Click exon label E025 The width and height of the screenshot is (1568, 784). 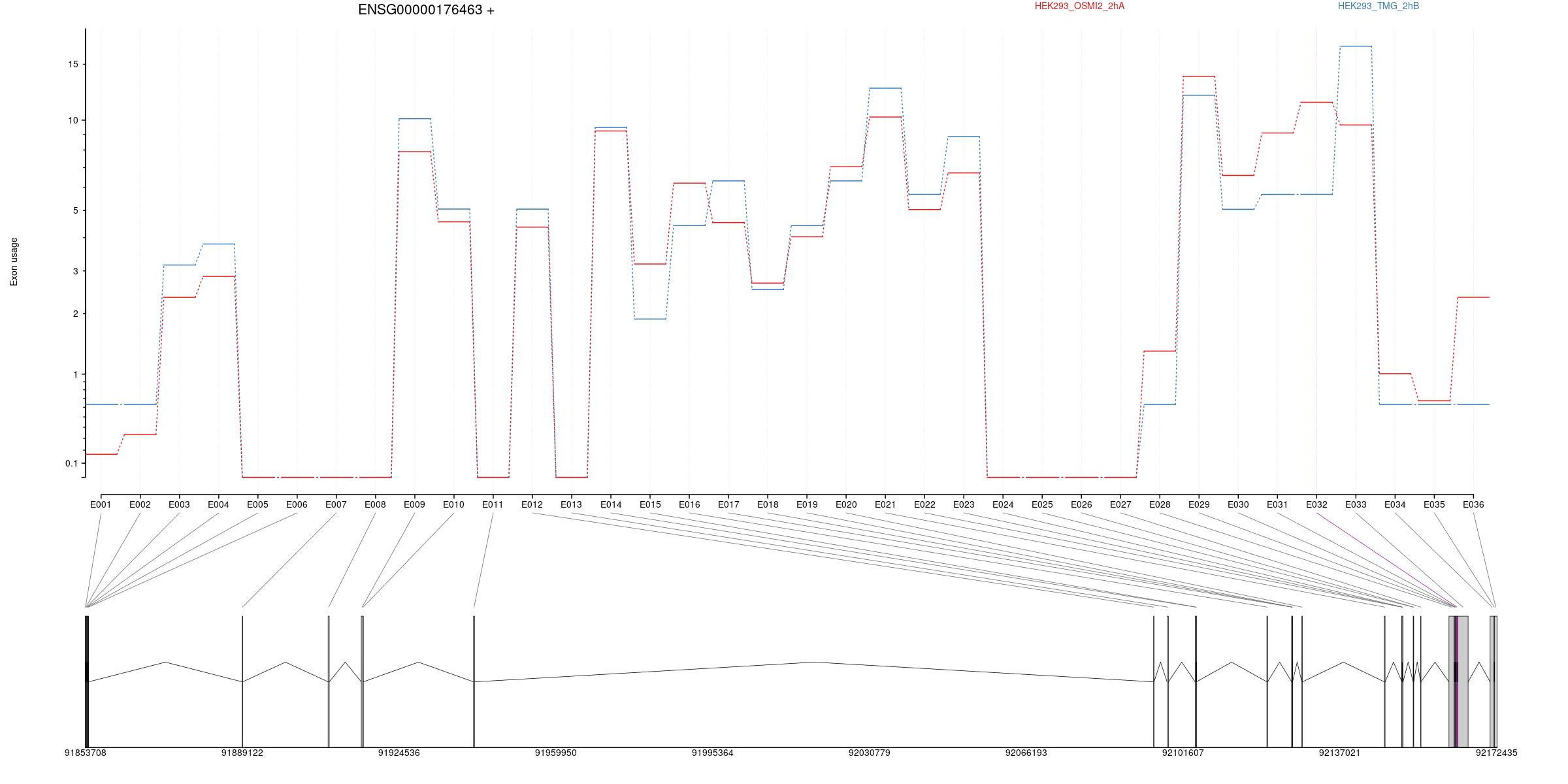click(x=1042, y=504)
